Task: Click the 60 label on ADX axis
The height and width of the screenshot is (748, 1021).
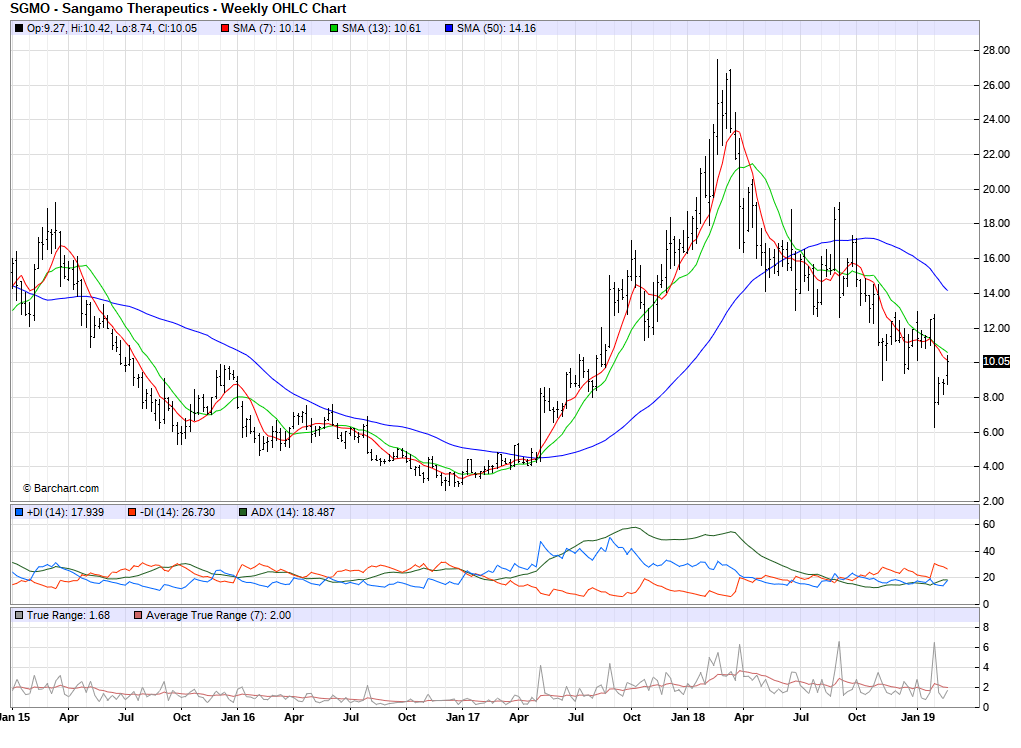Action: pos(988,525)
